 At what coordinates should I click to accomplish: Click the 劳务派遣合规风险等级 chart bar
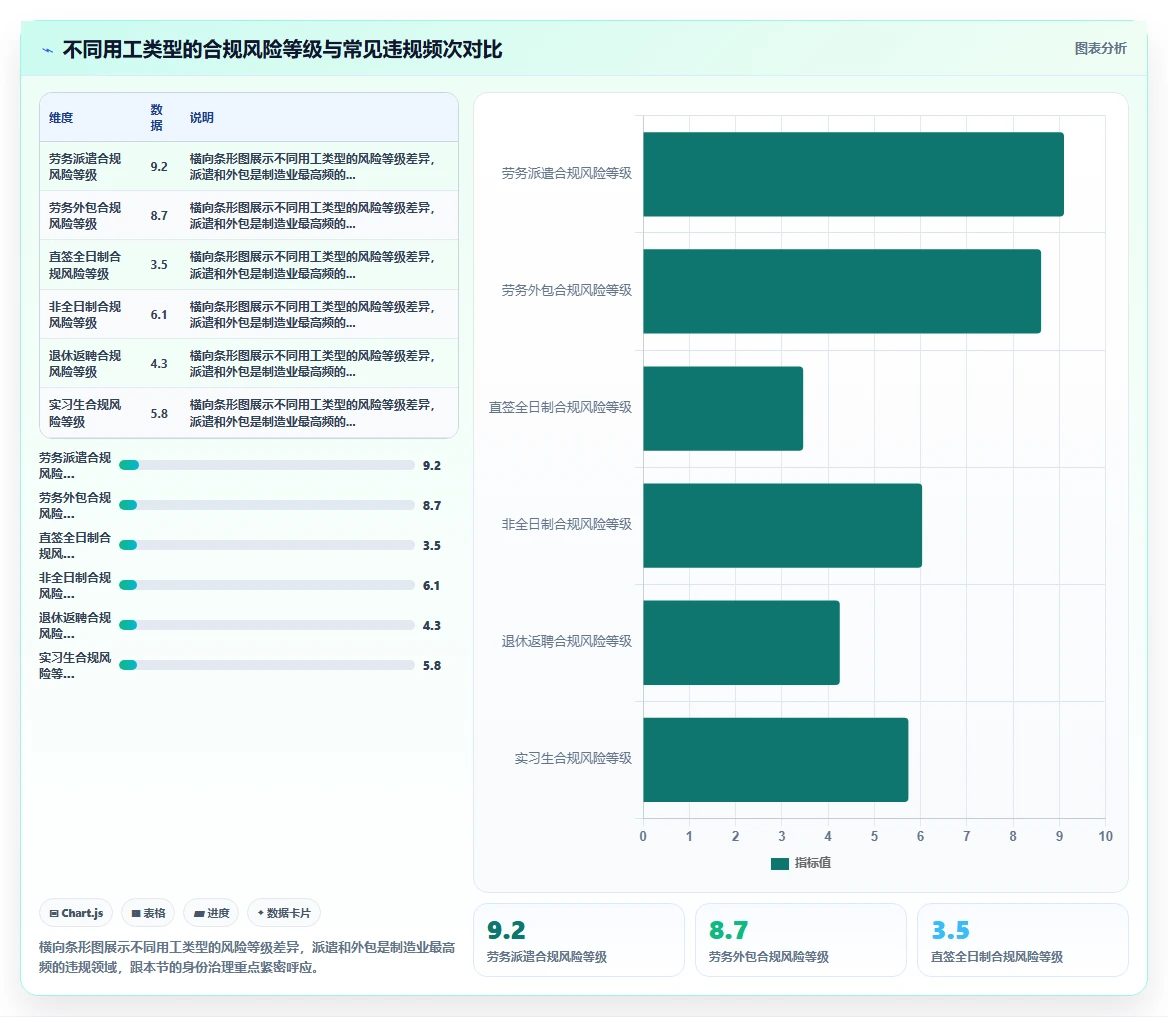853,174
